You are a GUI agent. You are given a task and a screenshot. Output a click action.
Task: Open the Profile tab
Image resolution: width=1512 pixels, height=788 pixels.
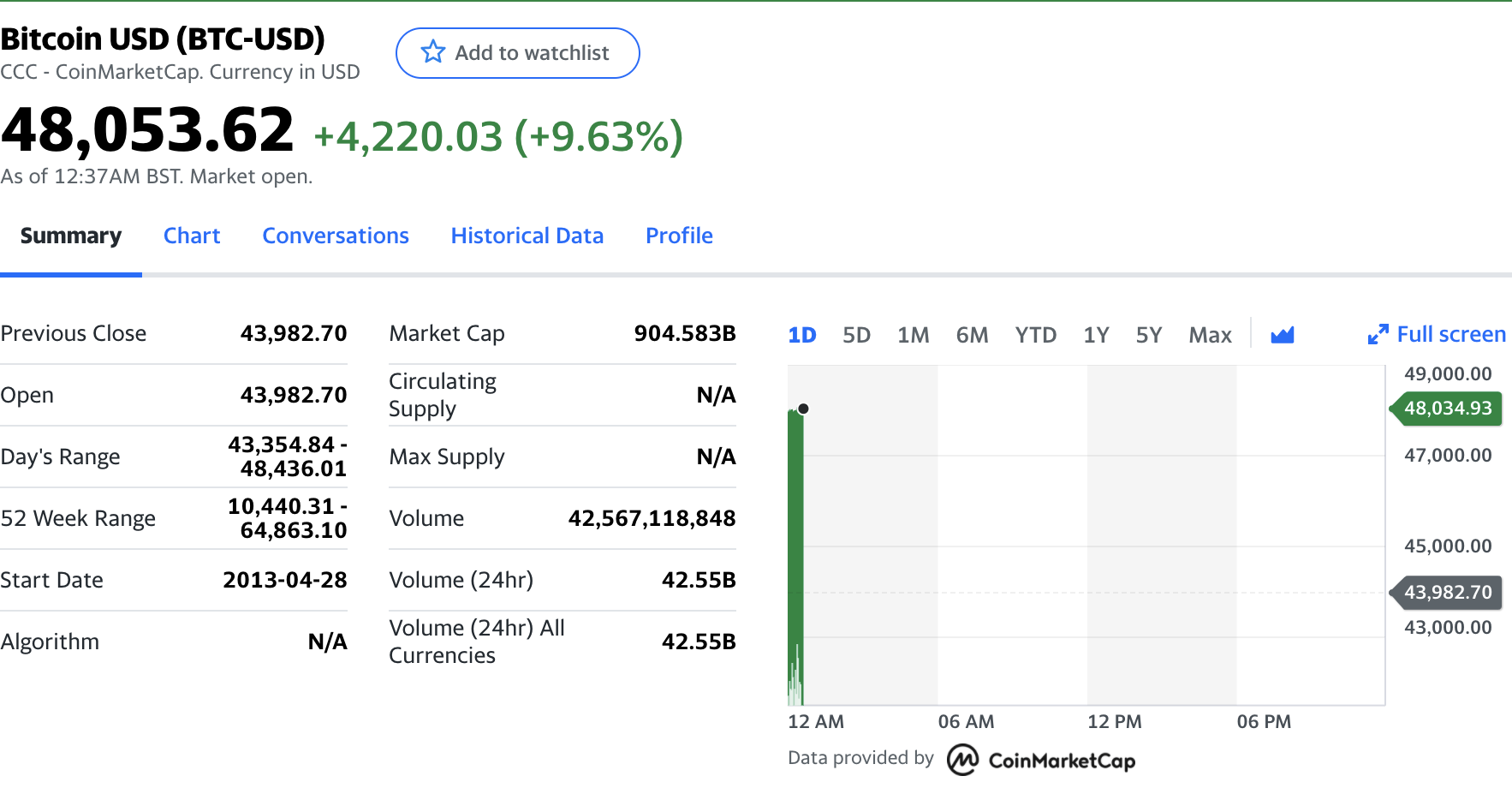point(679,235)
